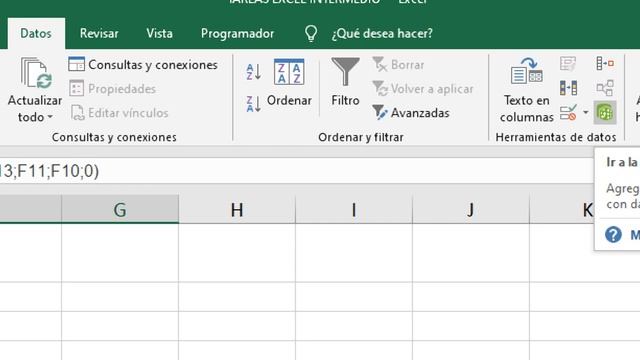The width and height of the screenshot is (640, 360).
Task: Select column J header
Action: (x=471, y=209)
